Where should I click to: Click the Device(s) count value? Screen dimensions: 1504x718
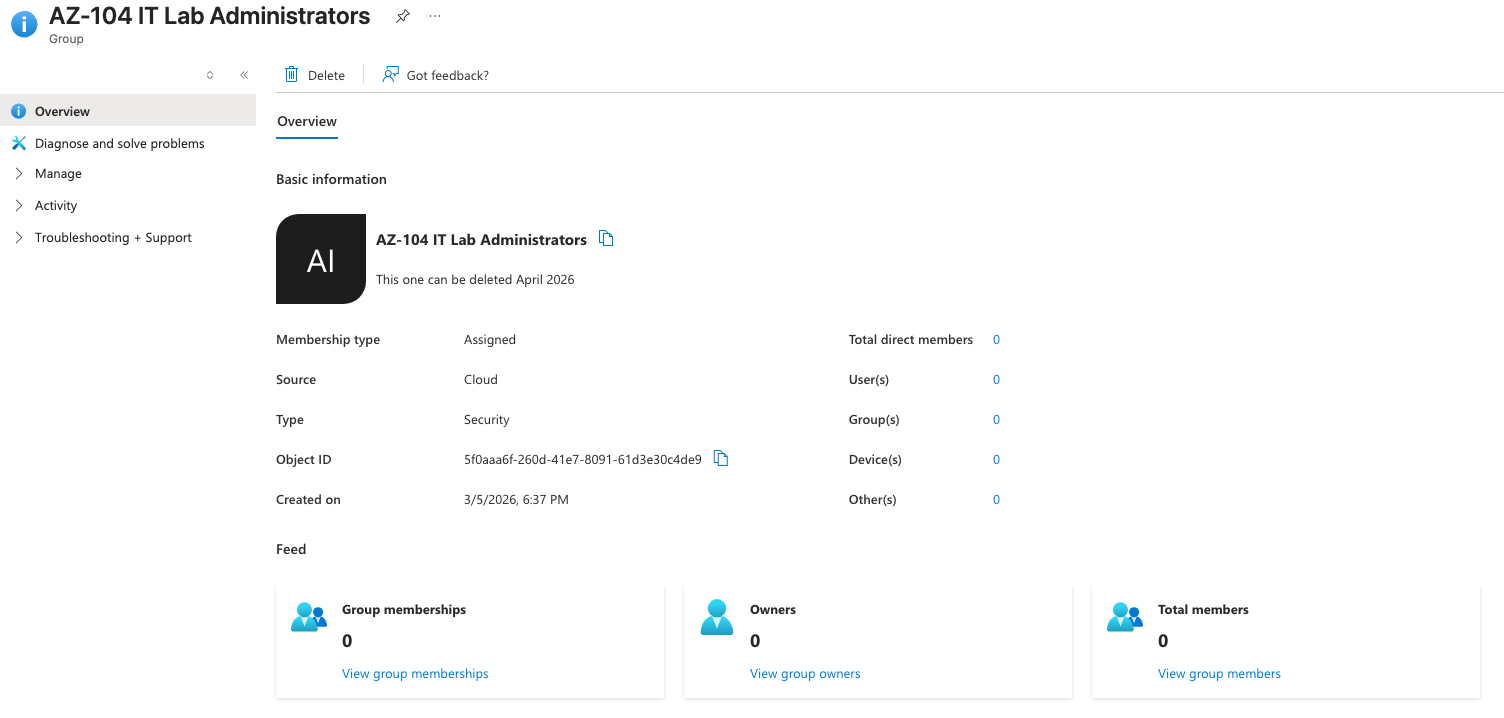point(996,460)
